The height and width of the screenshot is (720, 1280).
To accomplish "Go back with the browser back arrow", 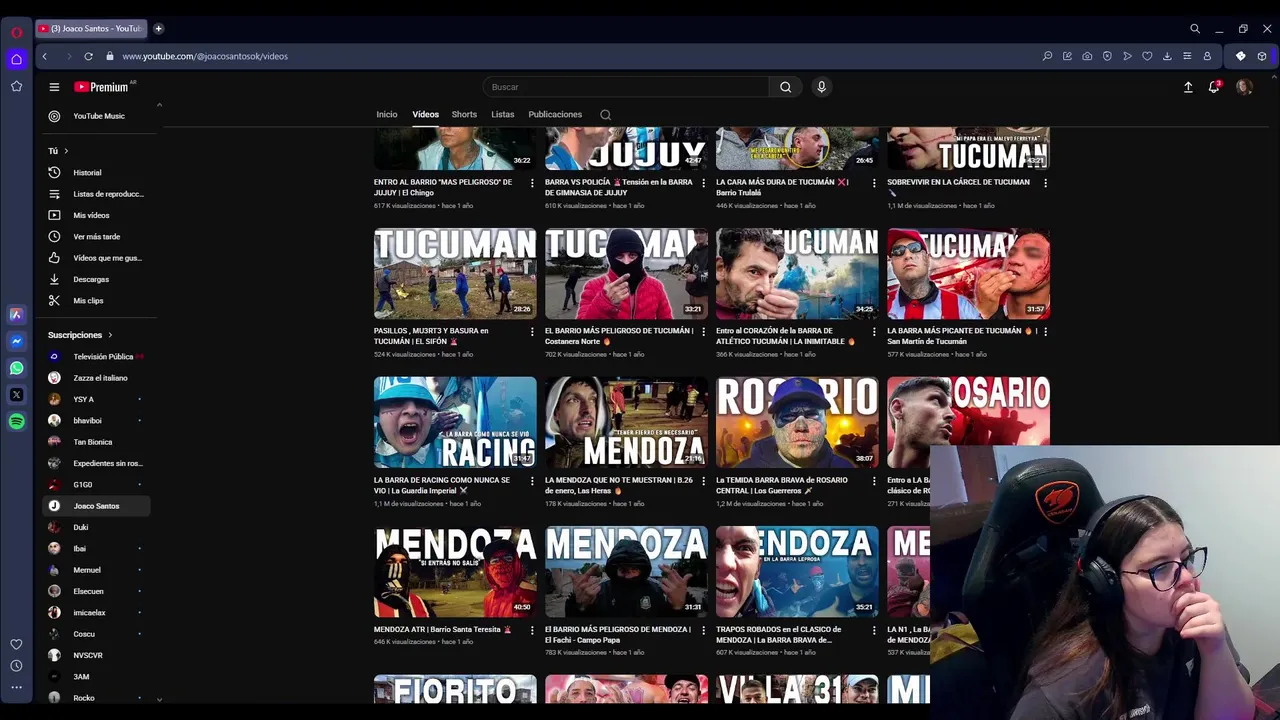I will pos(44,56).
